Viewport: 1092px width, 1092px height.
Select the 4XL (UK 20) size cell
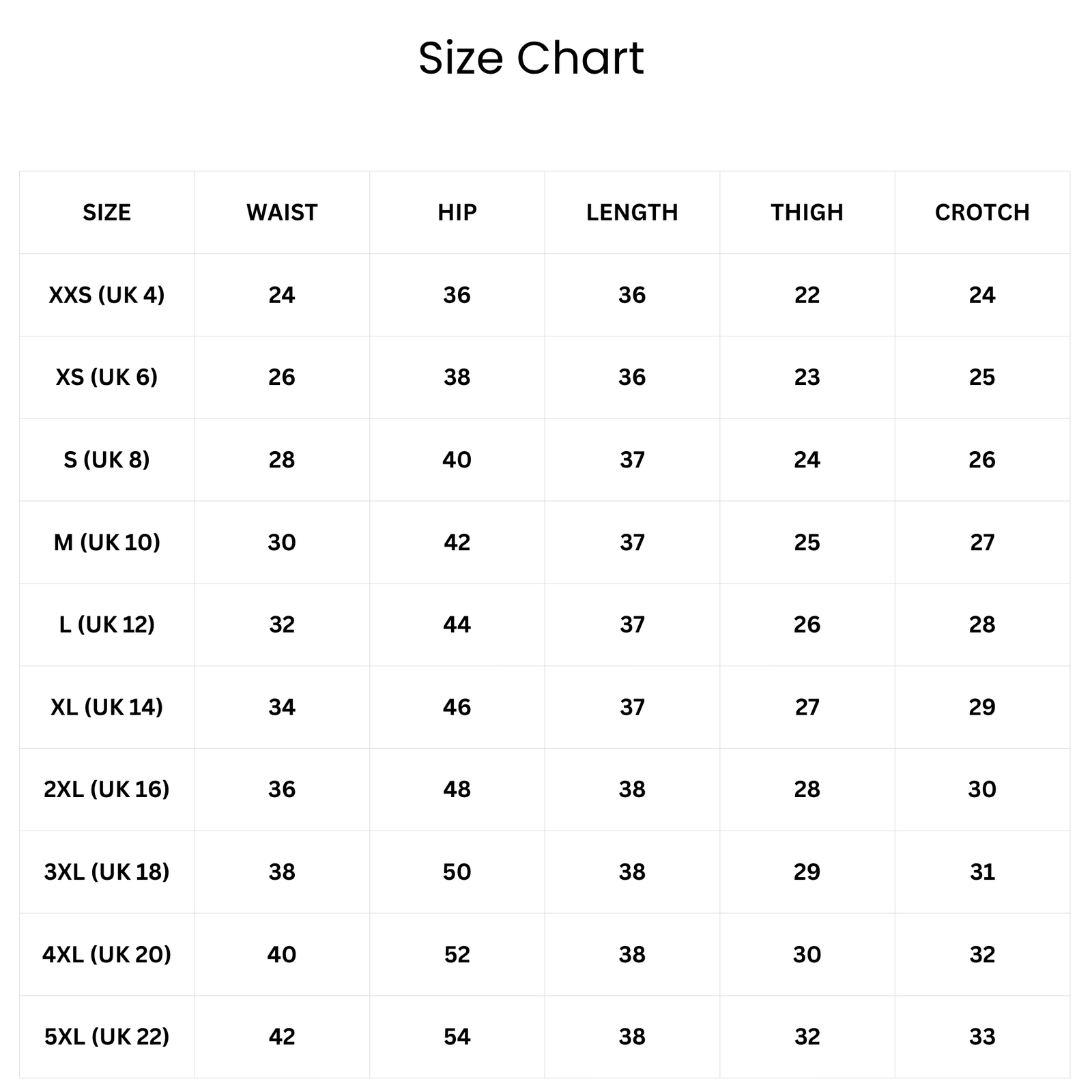click(x=106, y=954)
